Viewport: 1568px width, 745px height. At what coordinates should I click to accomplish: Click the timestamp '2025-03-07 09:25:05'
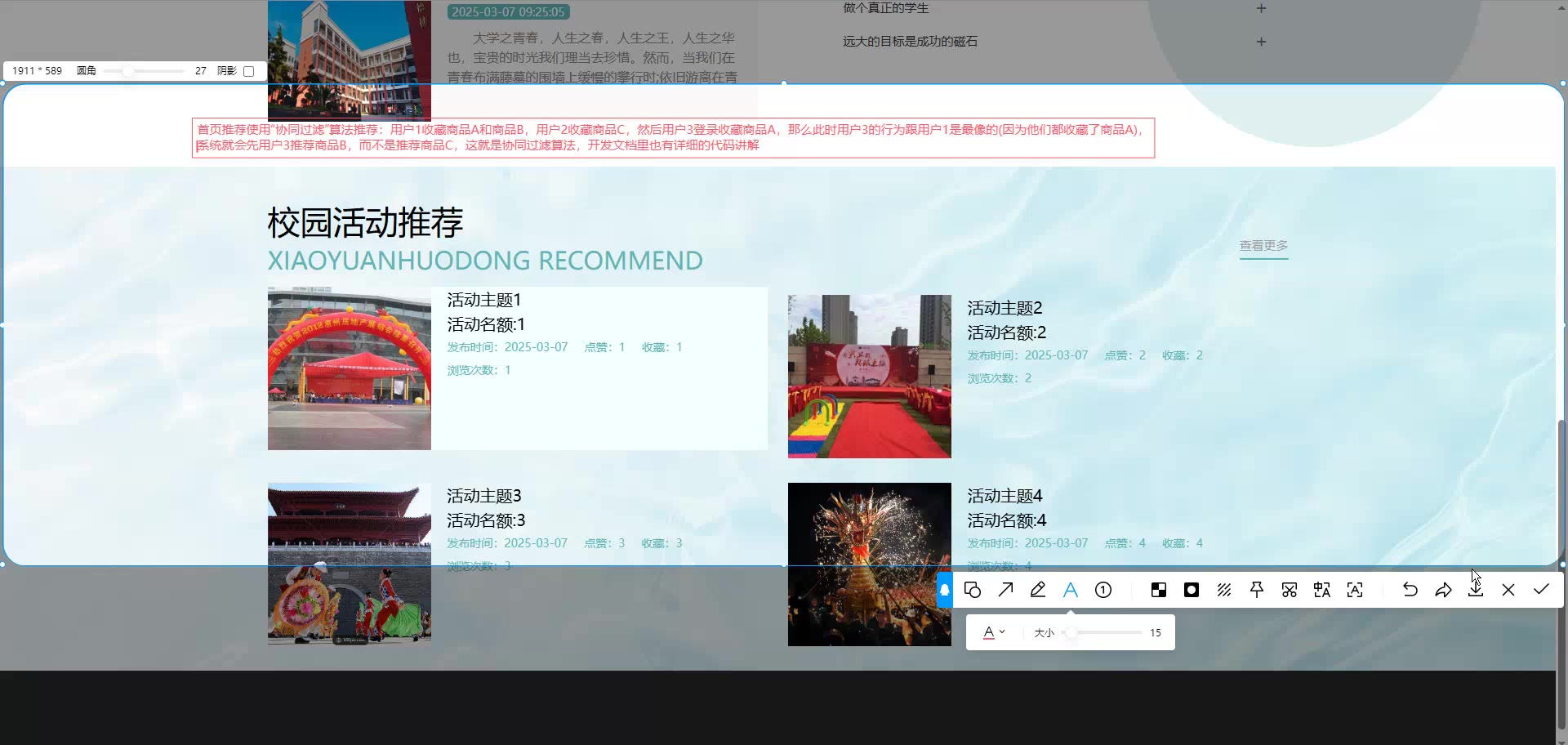[x=508, y=12]
